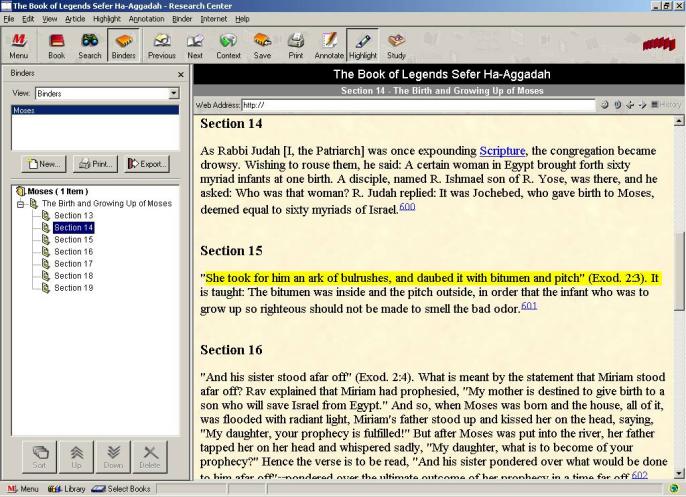Open the Highlight menu

(x=107, y=19)
